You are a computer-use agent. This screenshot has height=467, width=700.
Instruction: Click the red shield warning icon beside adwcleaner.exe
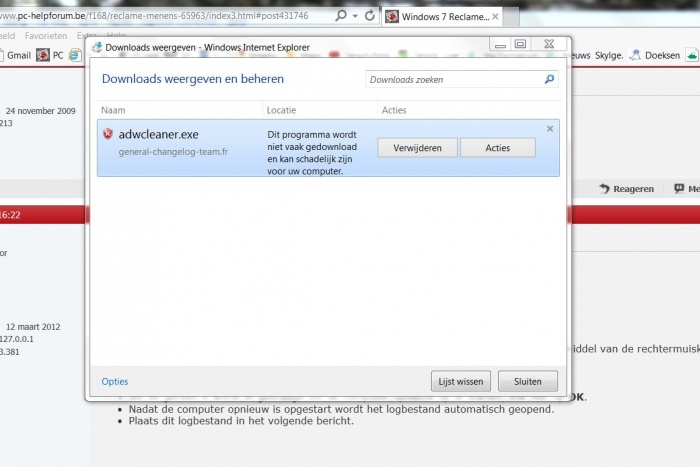[x=108, y=133]
